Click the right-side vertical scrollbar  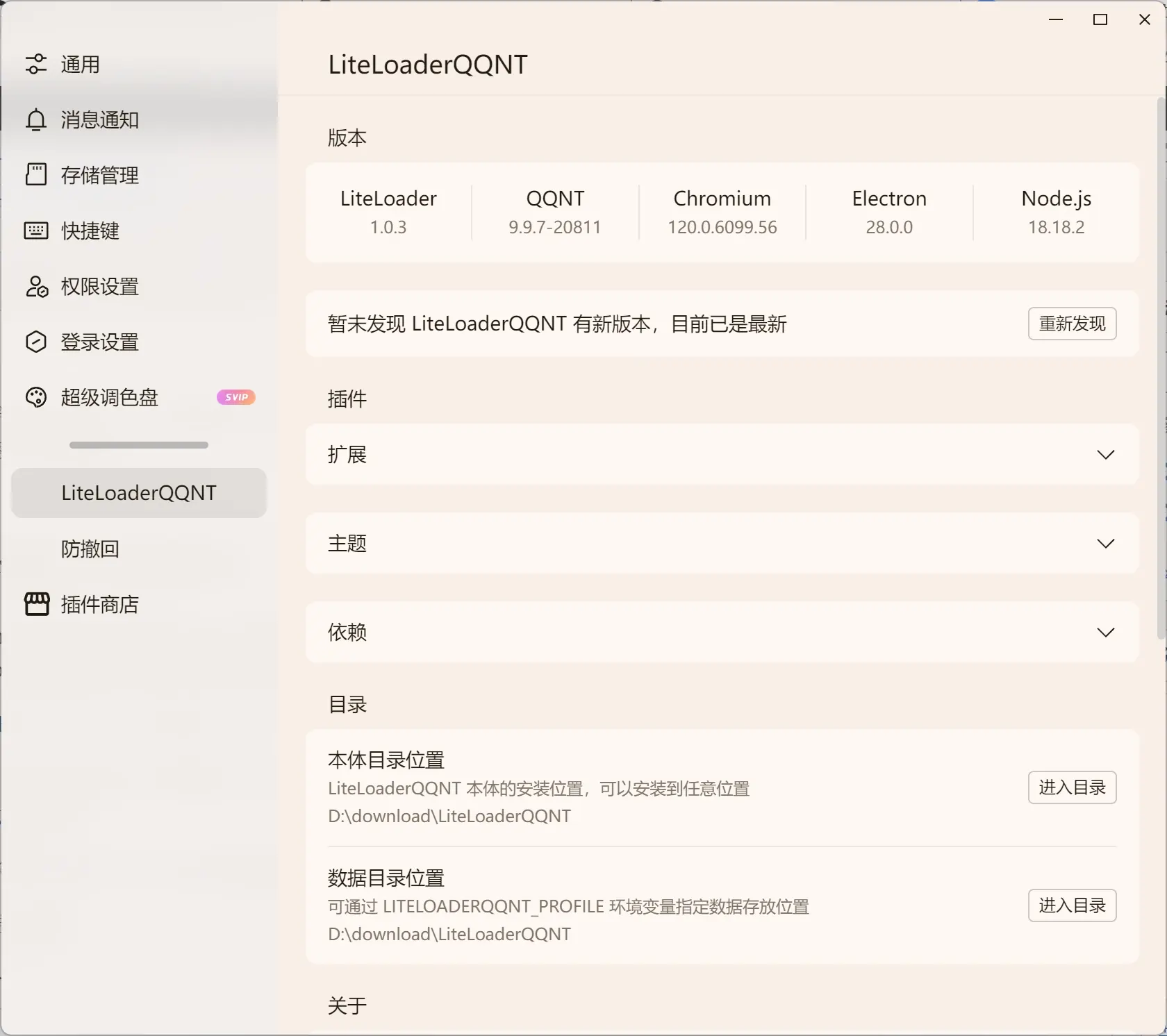(x=1161, y=368)
